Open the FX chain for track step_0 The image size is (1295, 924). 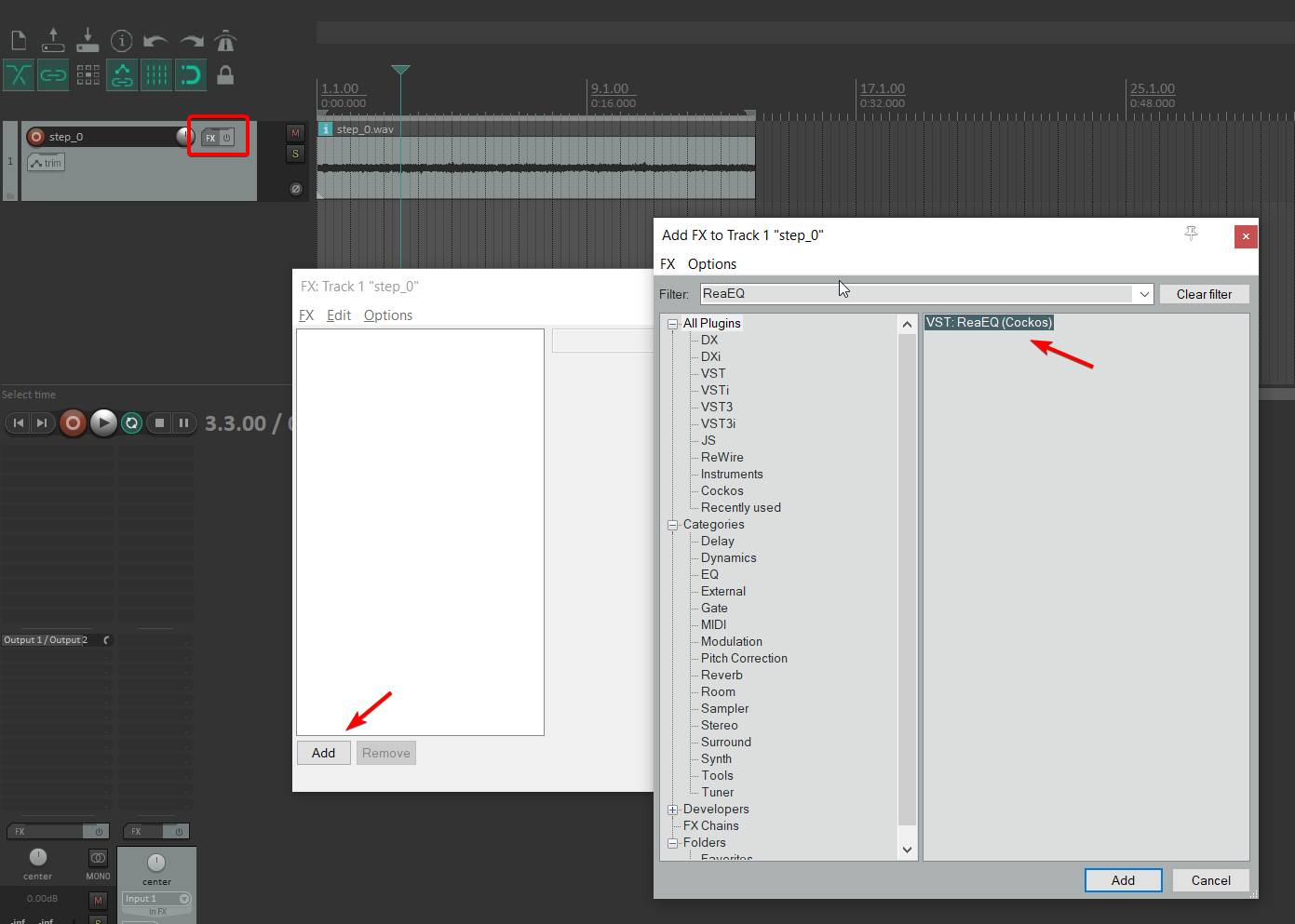pos(209,136)
